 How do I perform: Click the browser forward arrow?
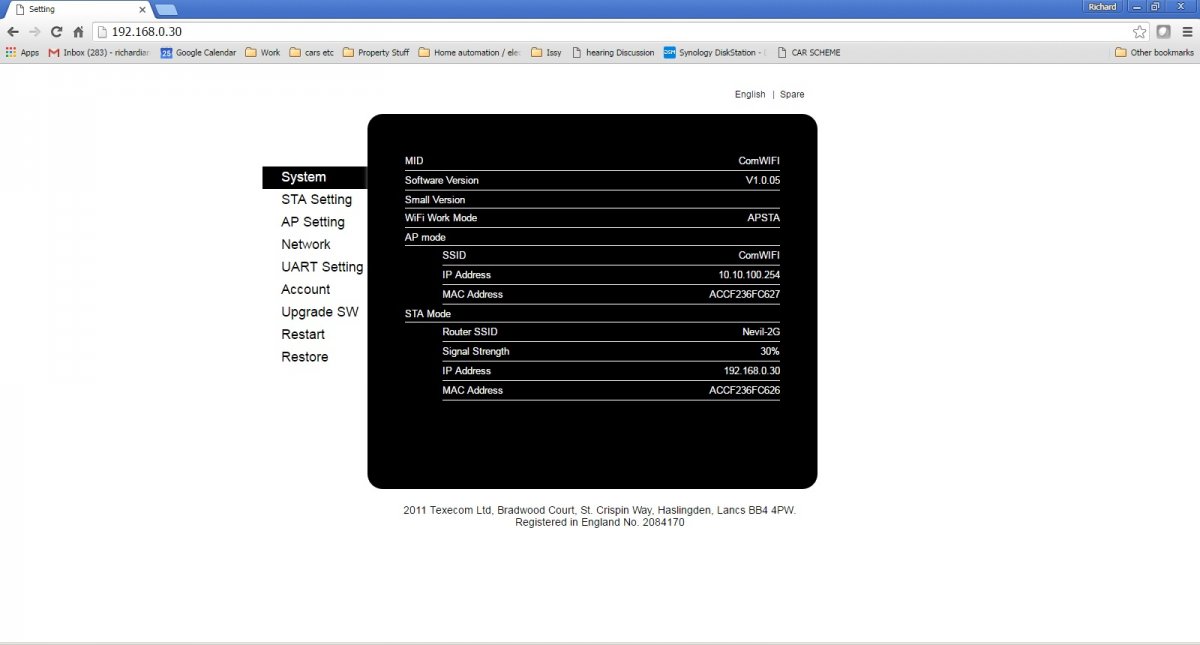[x=34, y=32]
